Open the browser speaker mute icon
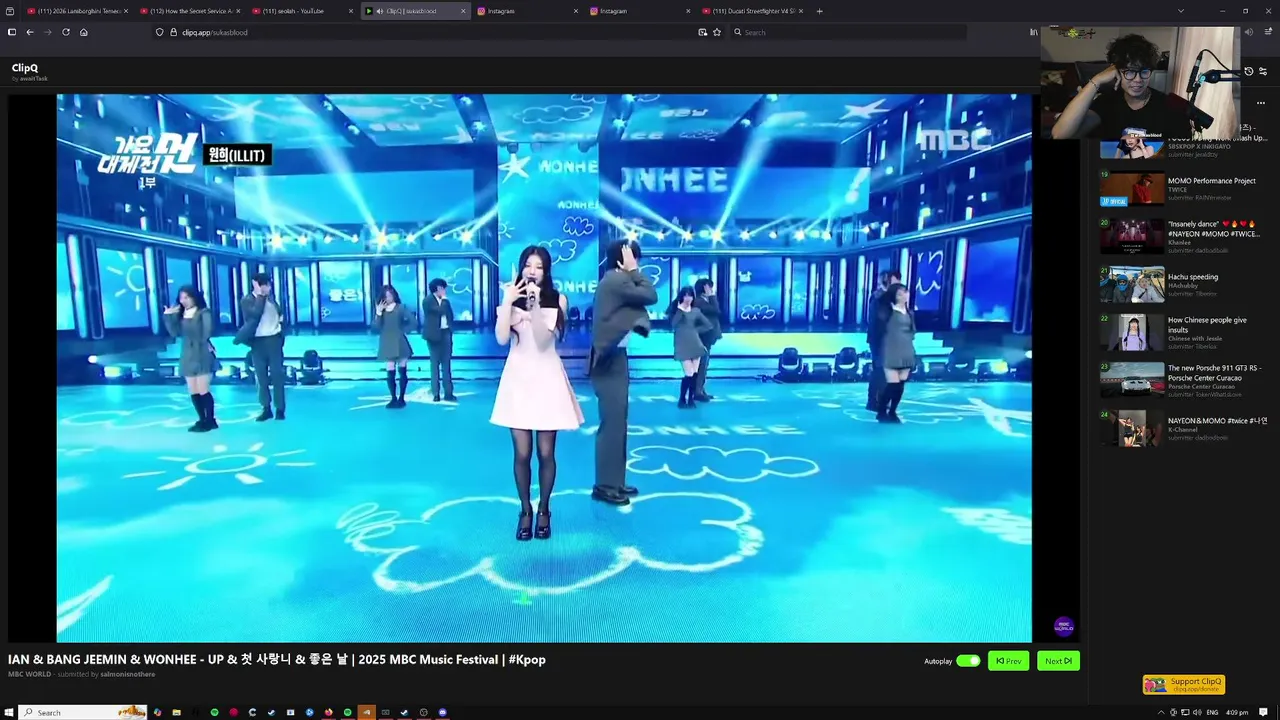1280x720 pixels. pyautogui.click(x=1248, y=32)
